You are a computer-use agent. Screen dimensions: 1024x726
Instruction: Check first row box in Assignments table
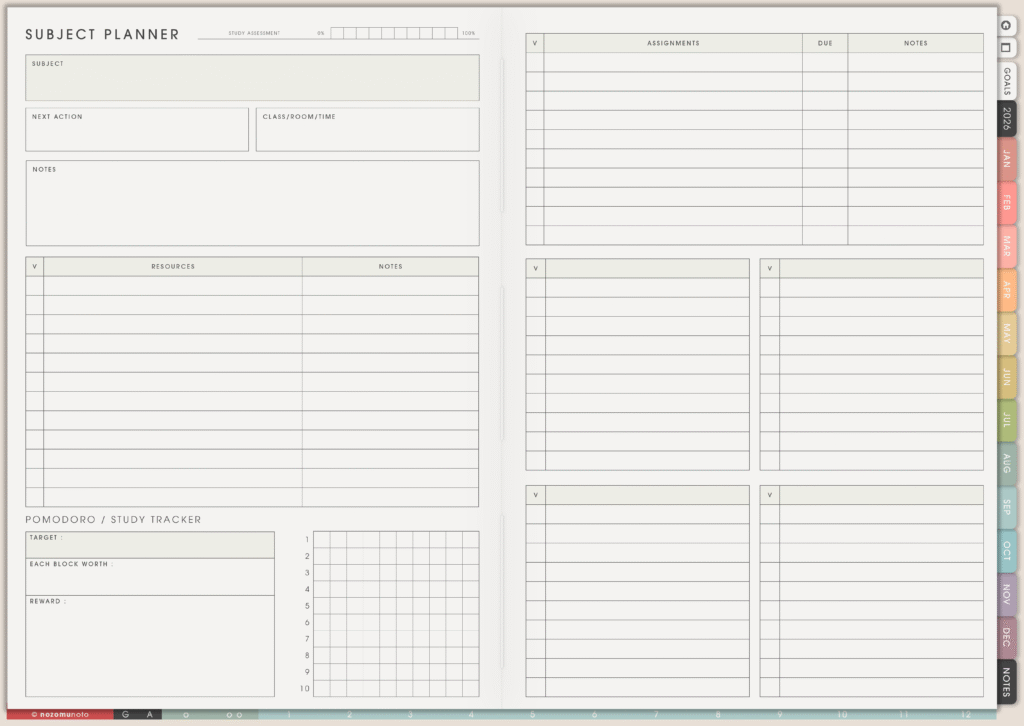pos(535,62)
